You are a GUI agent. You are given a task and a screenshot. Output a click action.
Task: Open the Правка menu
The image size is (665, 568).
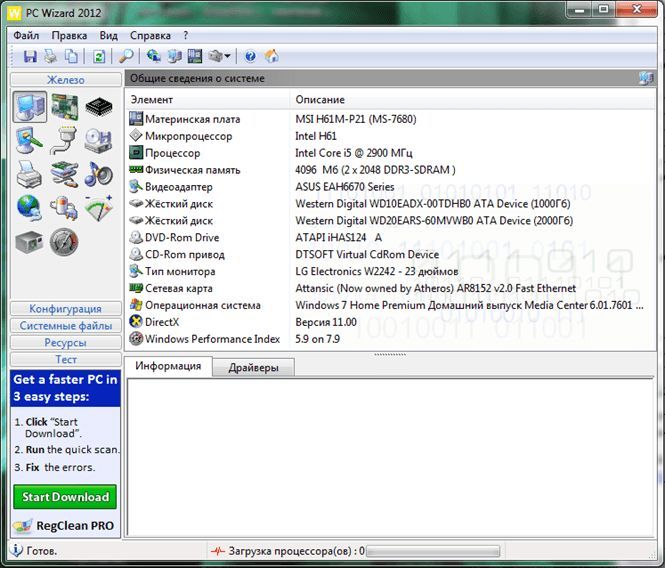[69, 35]
